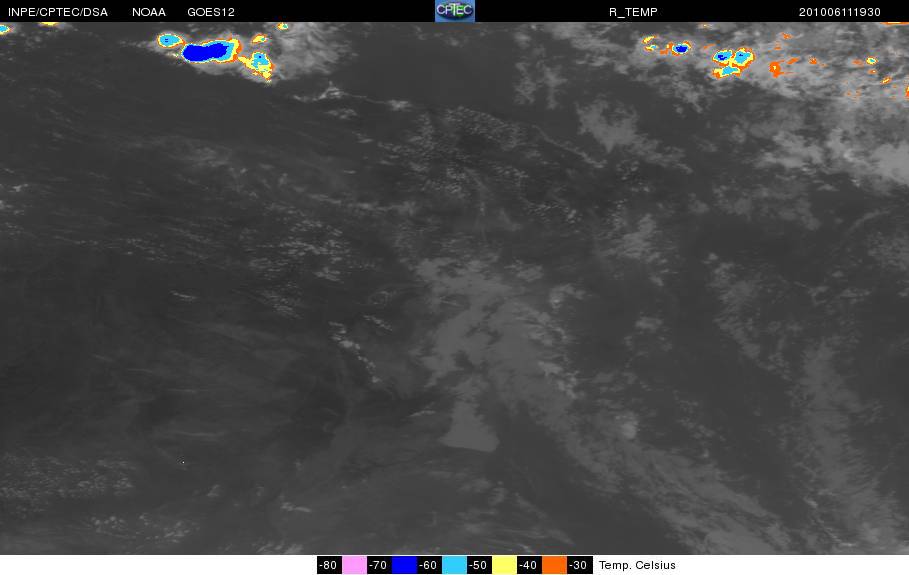The image size is (909, 575).
Task: Click the 201006111930 timestamp
Action: tap(839, 12)
